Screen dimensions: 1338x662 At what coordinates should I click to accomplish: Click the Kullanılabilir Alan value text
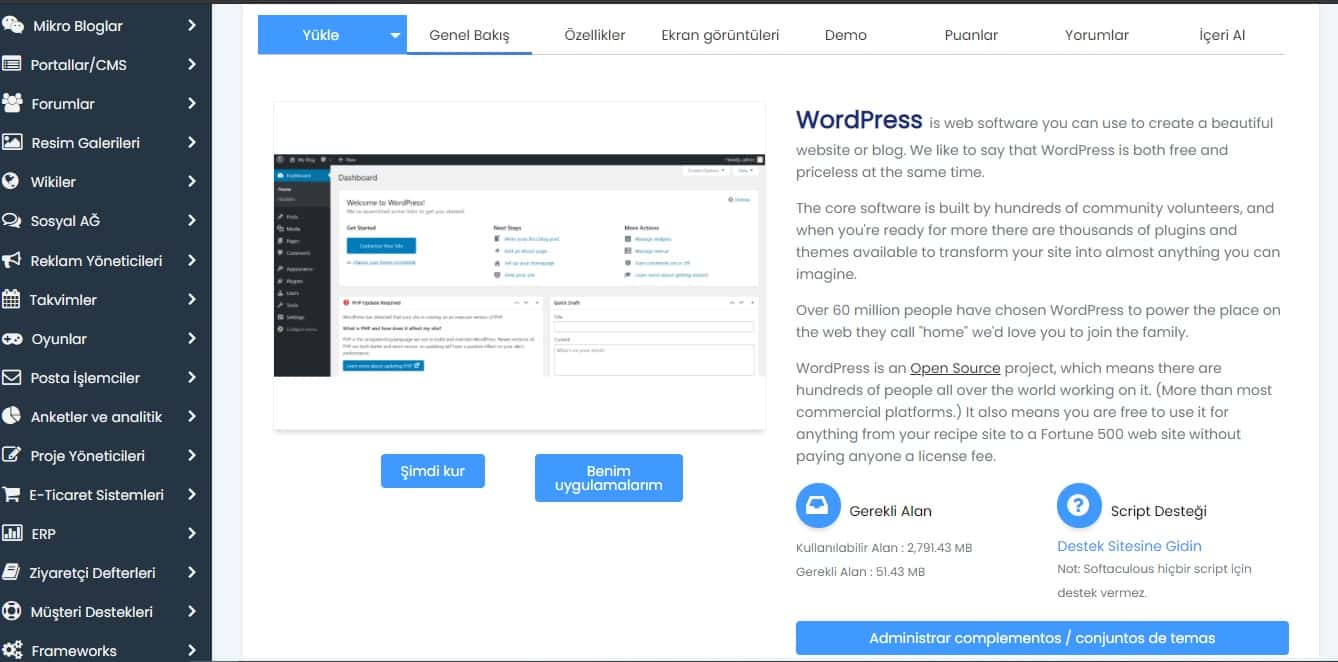(x=884, y=548)
